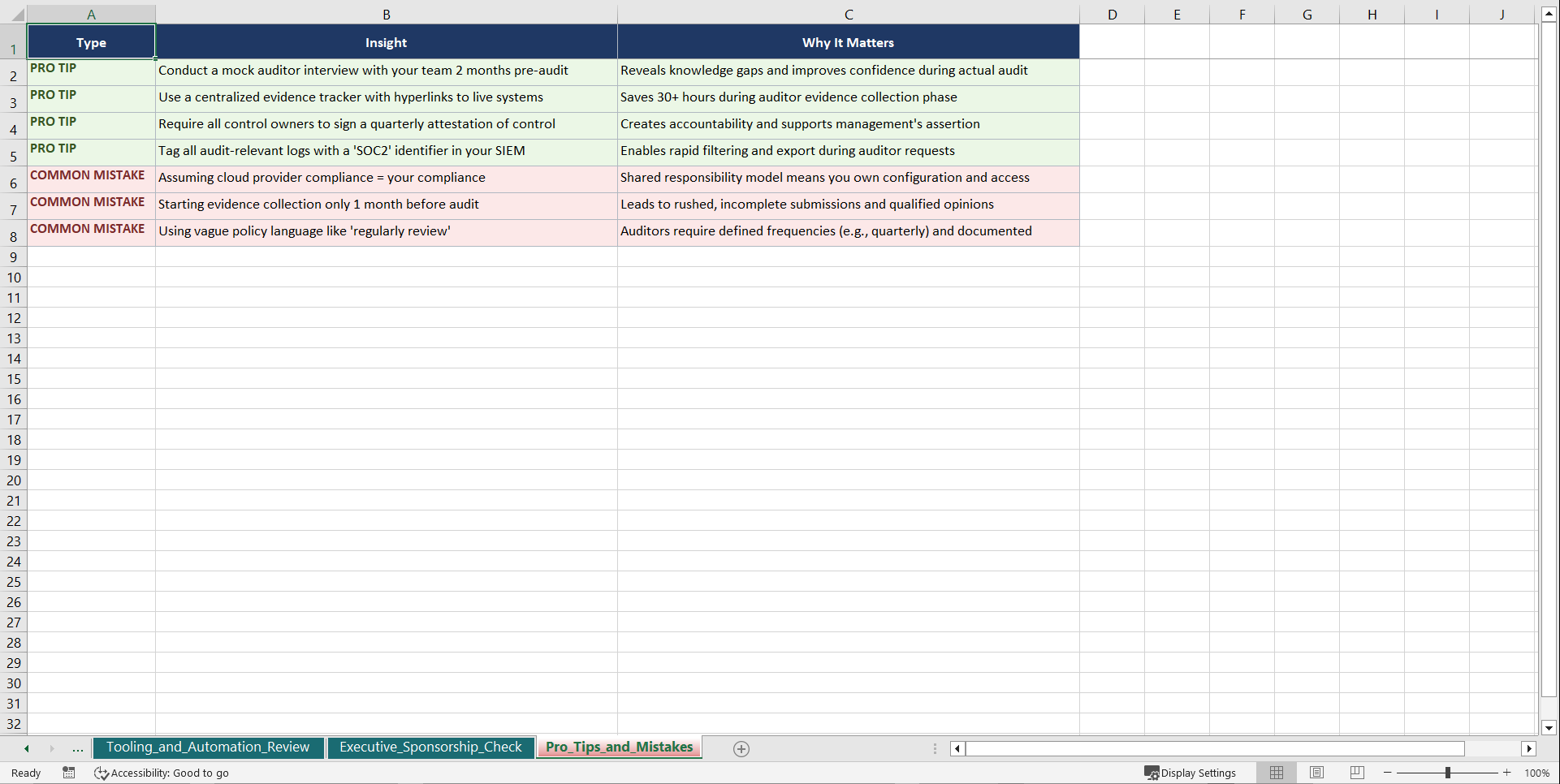Click the horizontal scrollbar right arrow
The width and height of the screenshot is (1560, 784).
pyautogui.click(x=1529, y=748)
